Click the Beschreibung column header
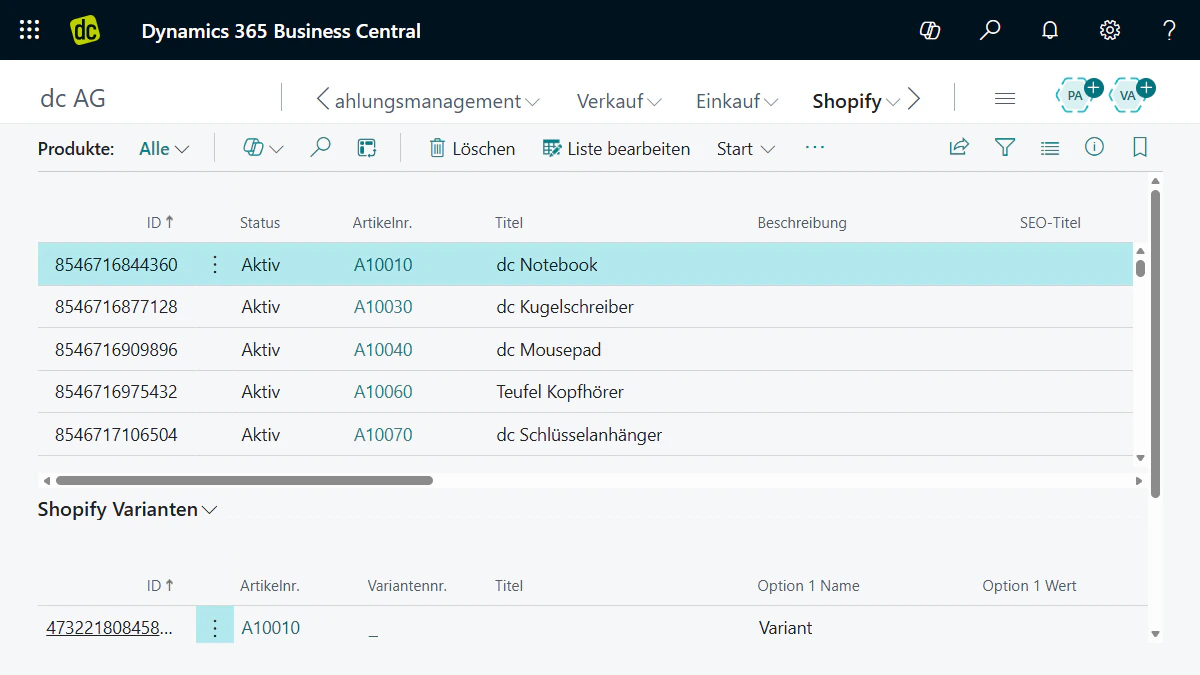This screenshot has width=1200, height=675. click(802, 223)
